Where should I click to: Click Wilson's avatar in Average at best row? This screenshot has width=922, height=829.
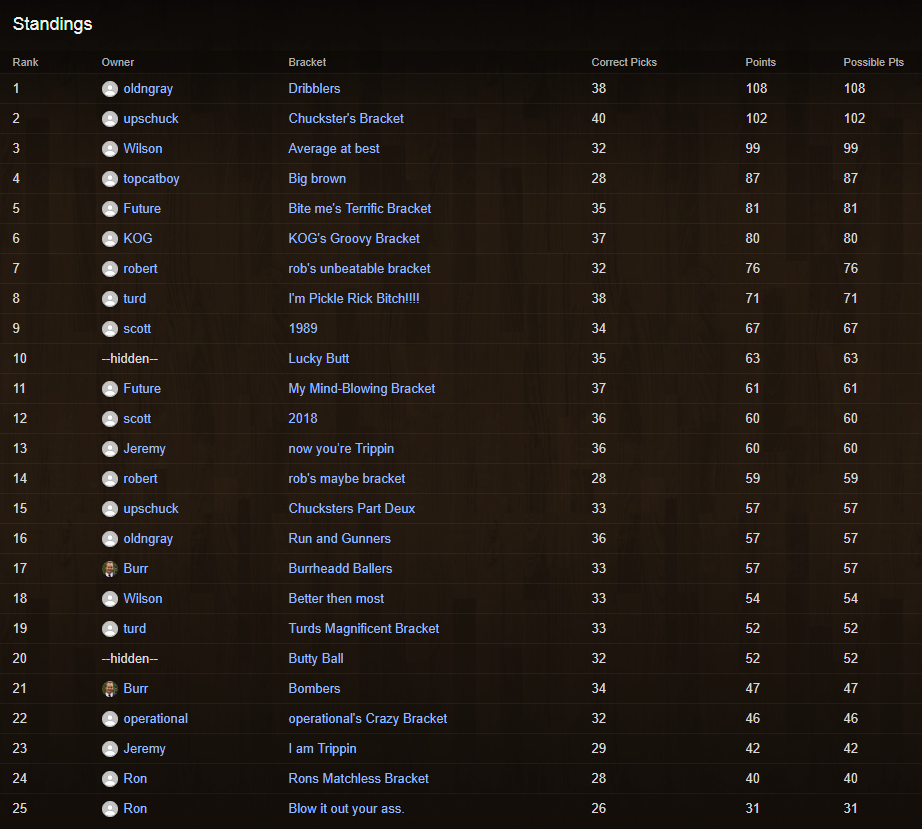click(x=110, y=149)
